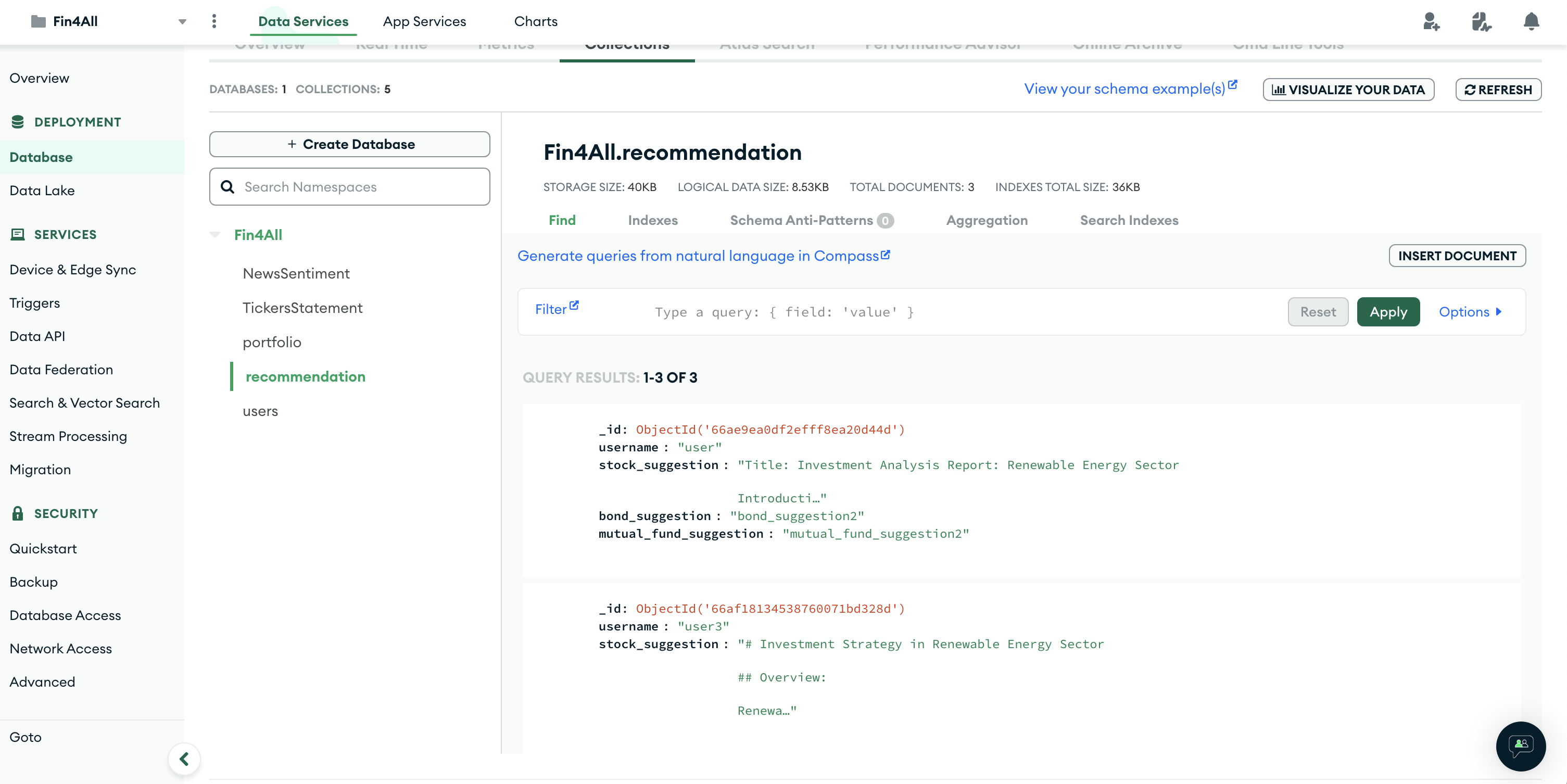This screenshot has height=784, width=1567.
Task: Click the INSERT DOCUMENT button
Action: click(1456, 256)
